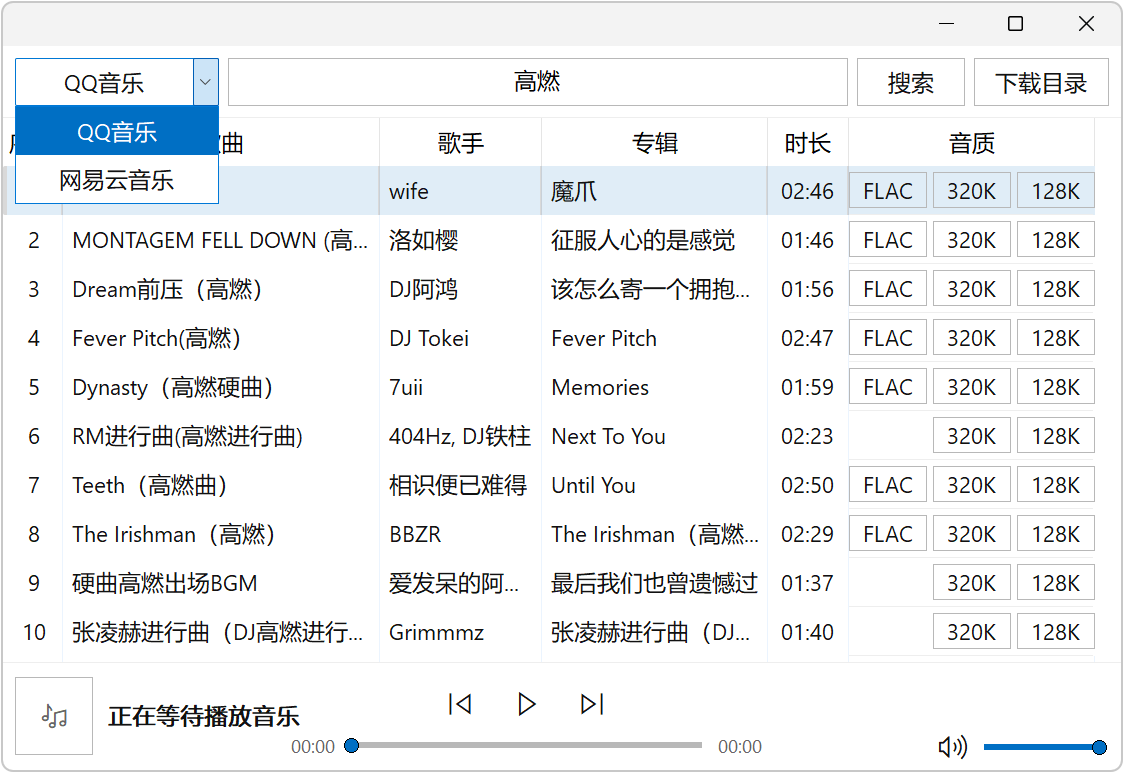Download 128K for Dream前压（高燃）
The height and width of the screenshot is (773, 1124).
[1055, 290]
